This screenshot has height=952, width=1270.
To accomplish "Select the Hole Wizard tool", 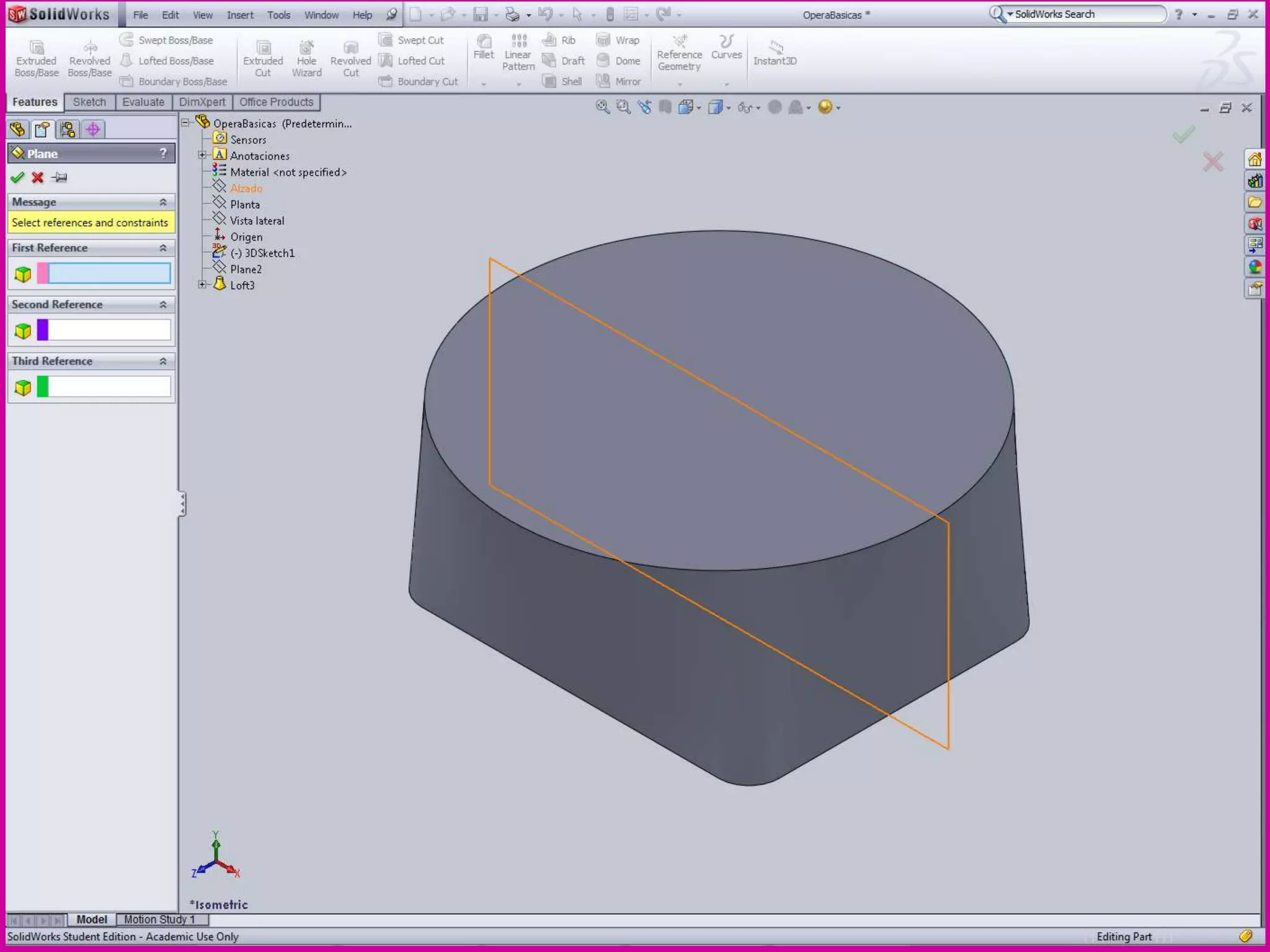I will [306, 48].
